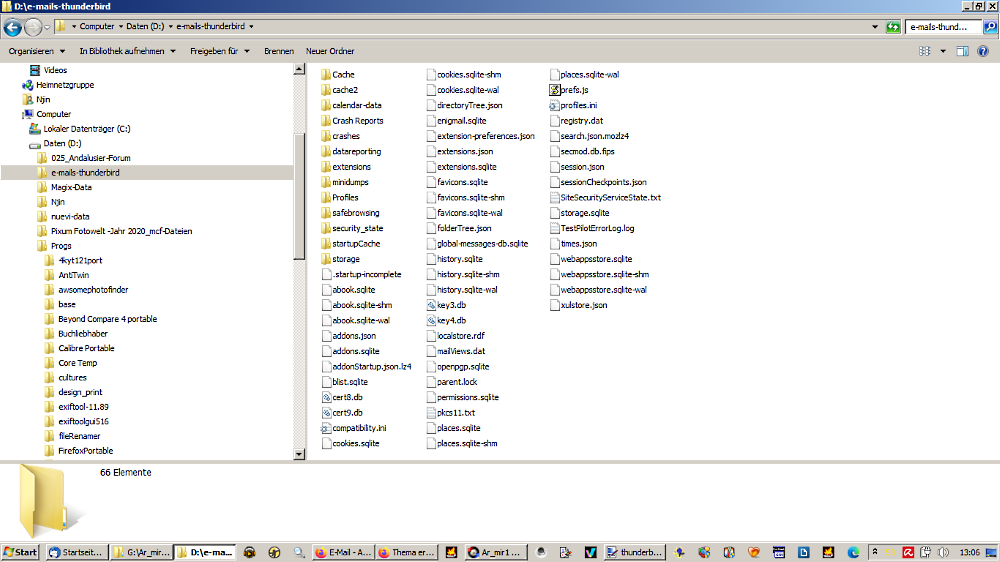Image resolution: width=1000 pixels, height=562 pixels.
Task: Open the Freigeben für dropdown
Action: coord(219,51)
